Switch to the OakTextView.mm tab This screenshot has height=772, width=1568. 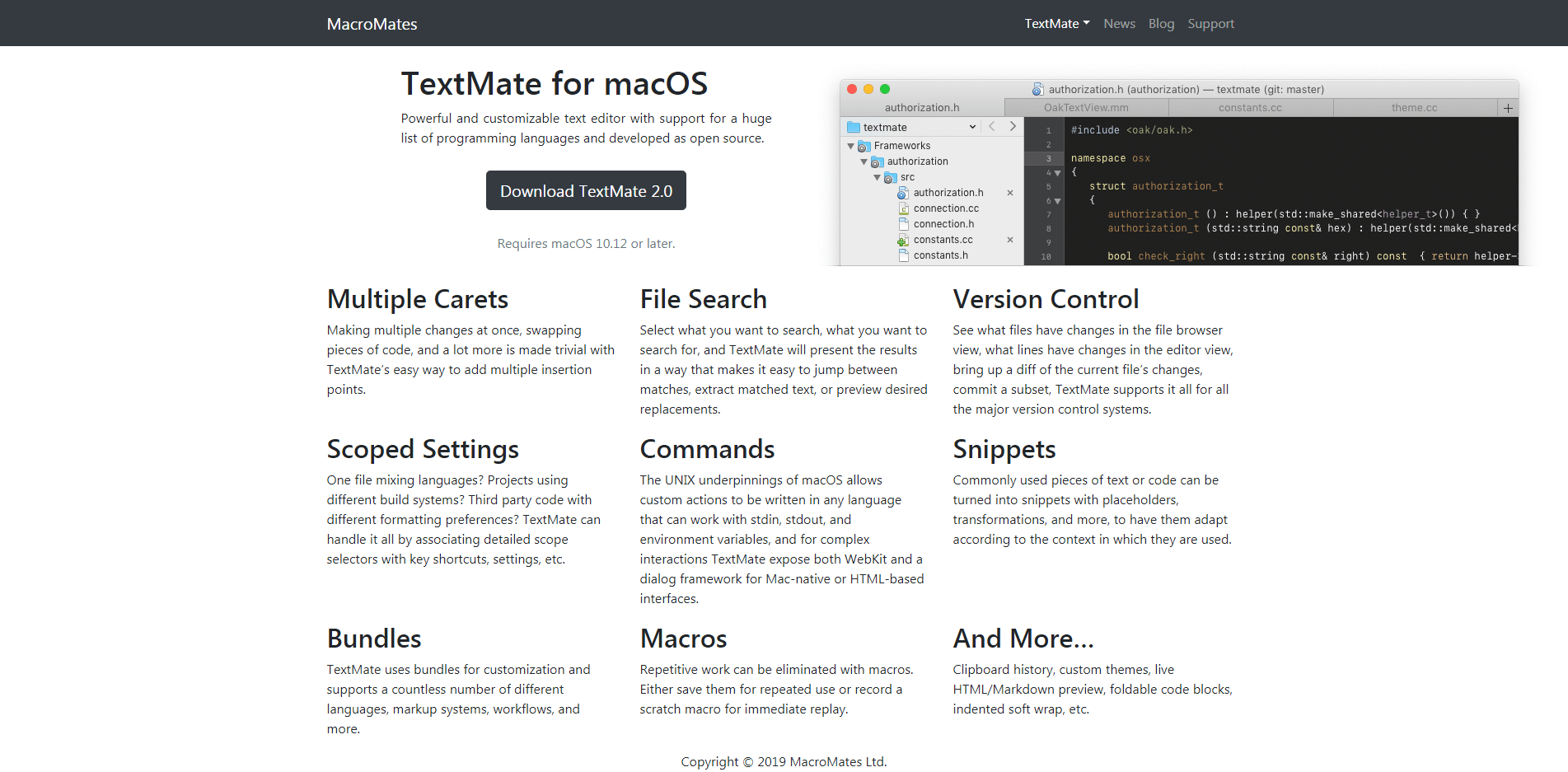click(1086, 107)
